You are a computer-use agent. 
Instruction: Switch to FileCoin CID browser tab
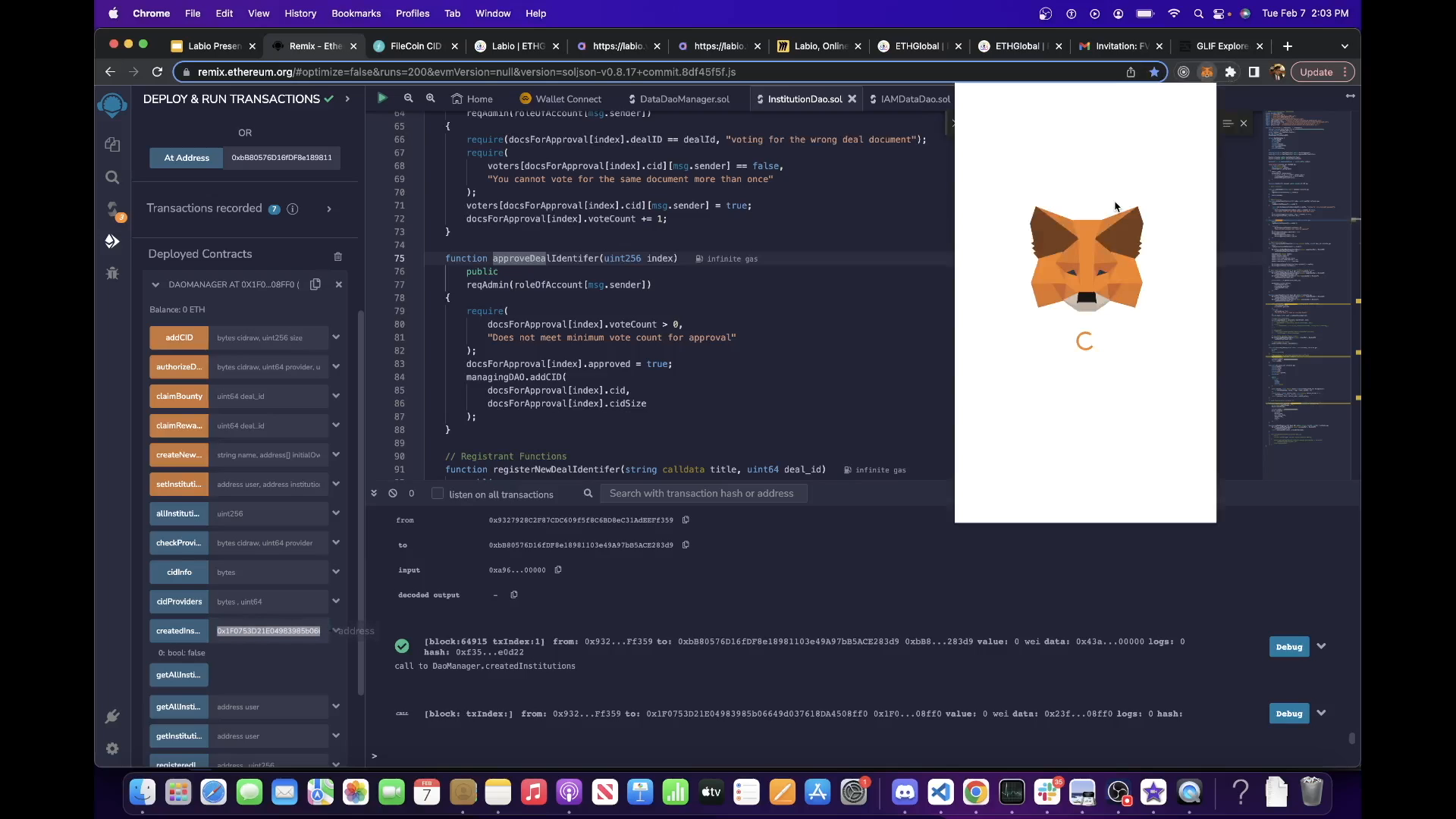pos(415,46)
